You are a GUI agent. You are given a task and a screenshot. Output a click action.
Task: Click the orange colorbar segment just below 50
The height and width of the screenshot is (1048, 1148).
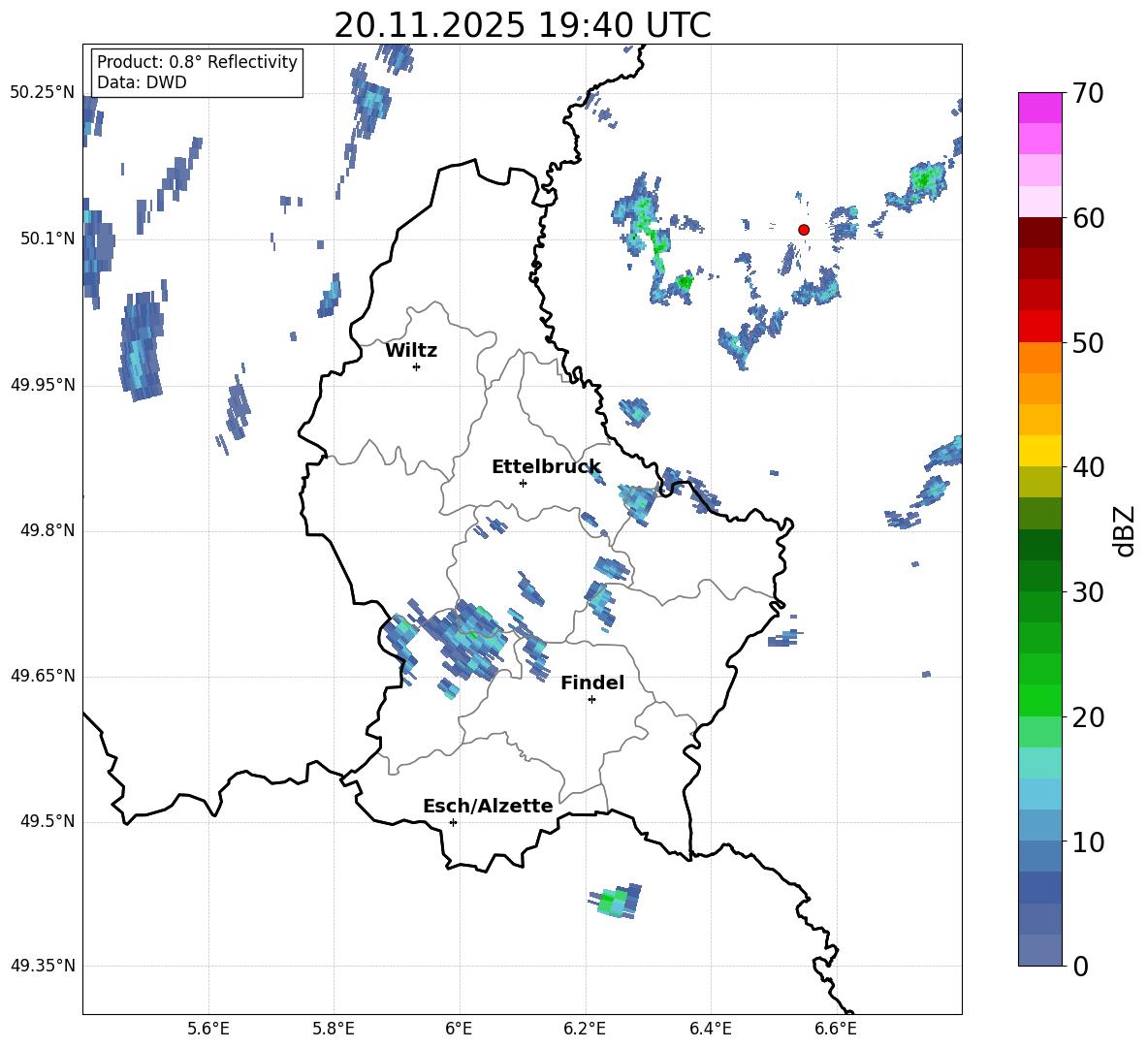click(1039, 358)
